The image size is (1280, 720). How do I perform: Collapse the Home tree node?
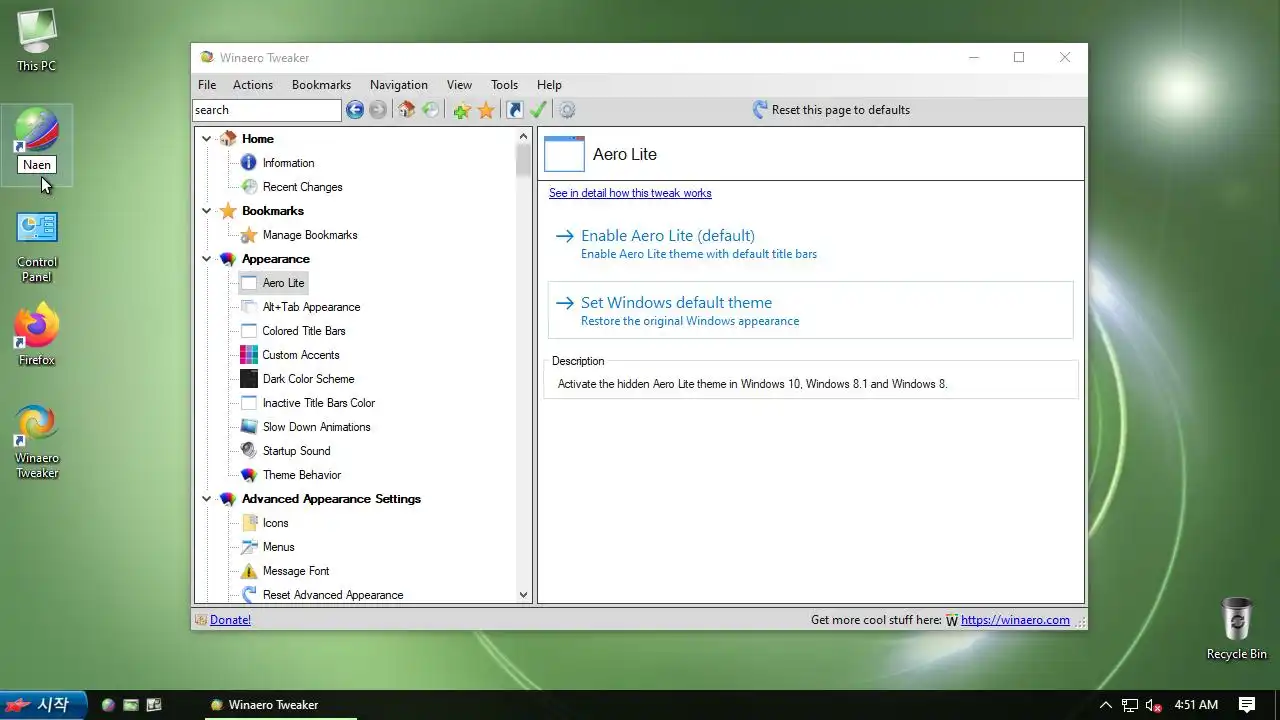[207, 139]
